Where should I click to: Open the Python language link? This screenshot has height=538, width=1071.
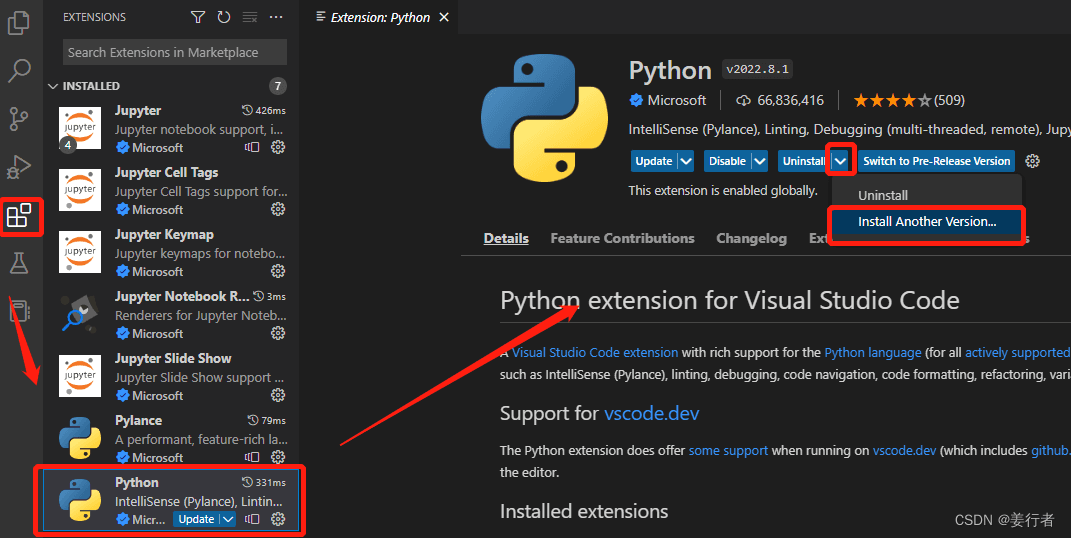pyautogui.click(x=873, y=352)
